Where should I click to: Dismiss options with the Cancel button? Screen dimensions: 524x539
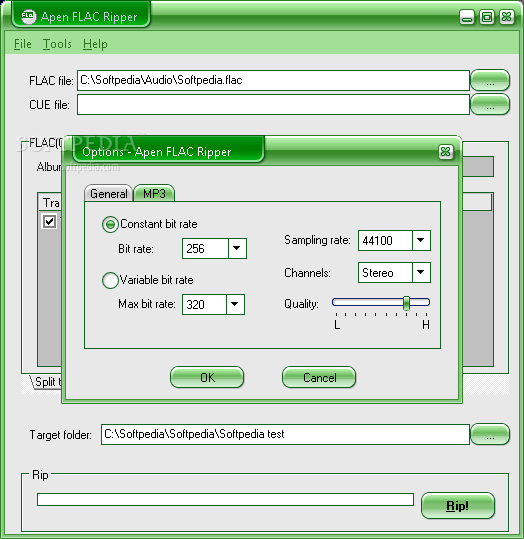[x=319, y=377]
